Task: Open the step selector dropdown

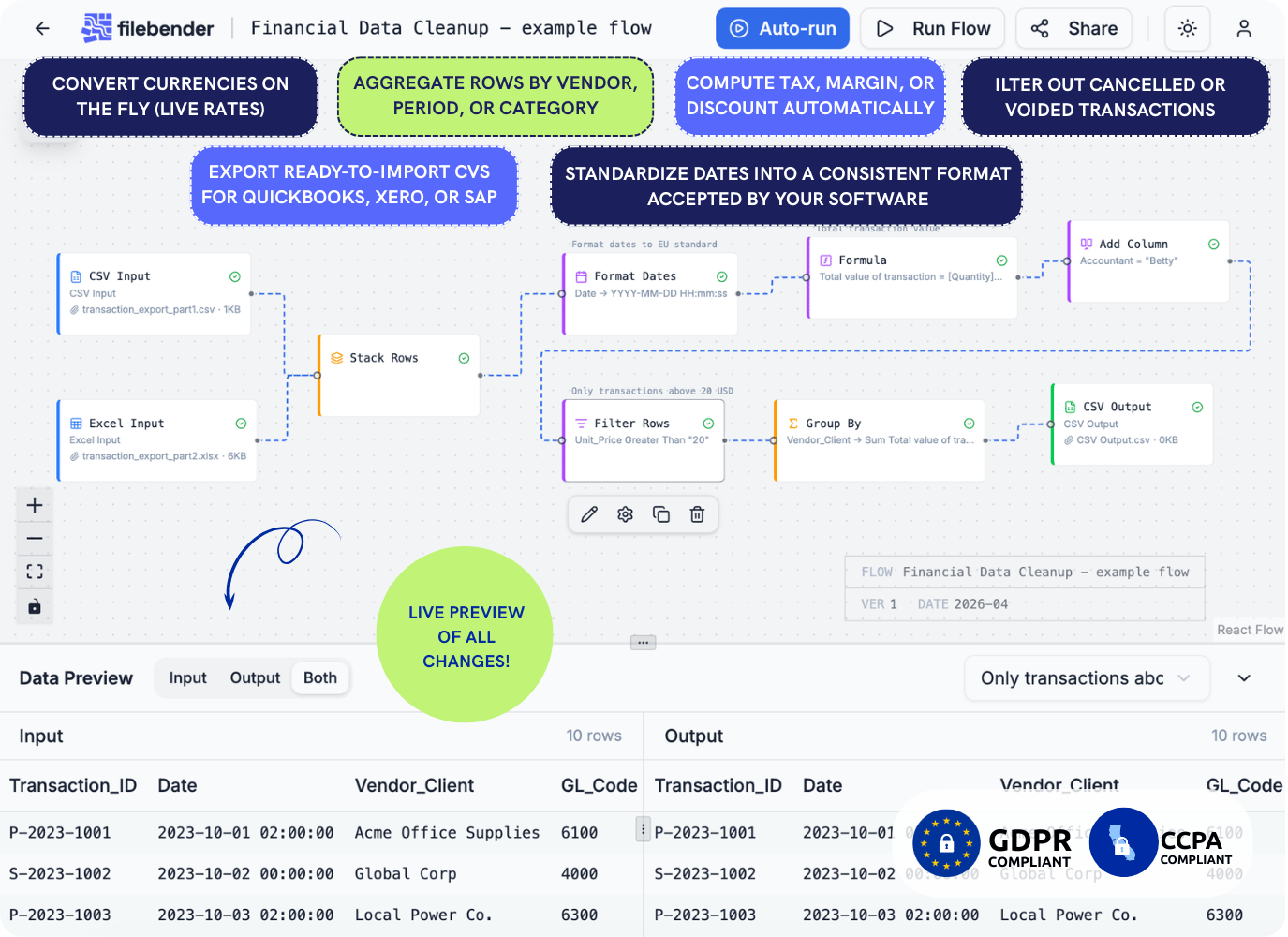Action: click(1086, 678)
